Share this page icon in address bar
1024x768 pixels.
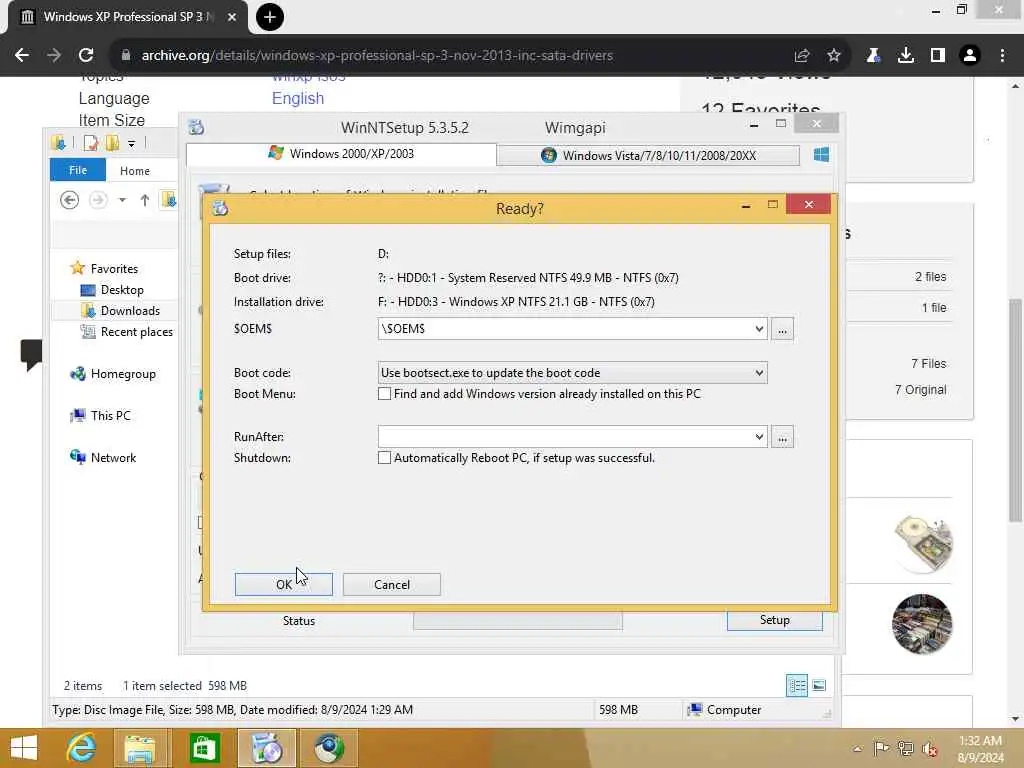[x=802, y=56]
